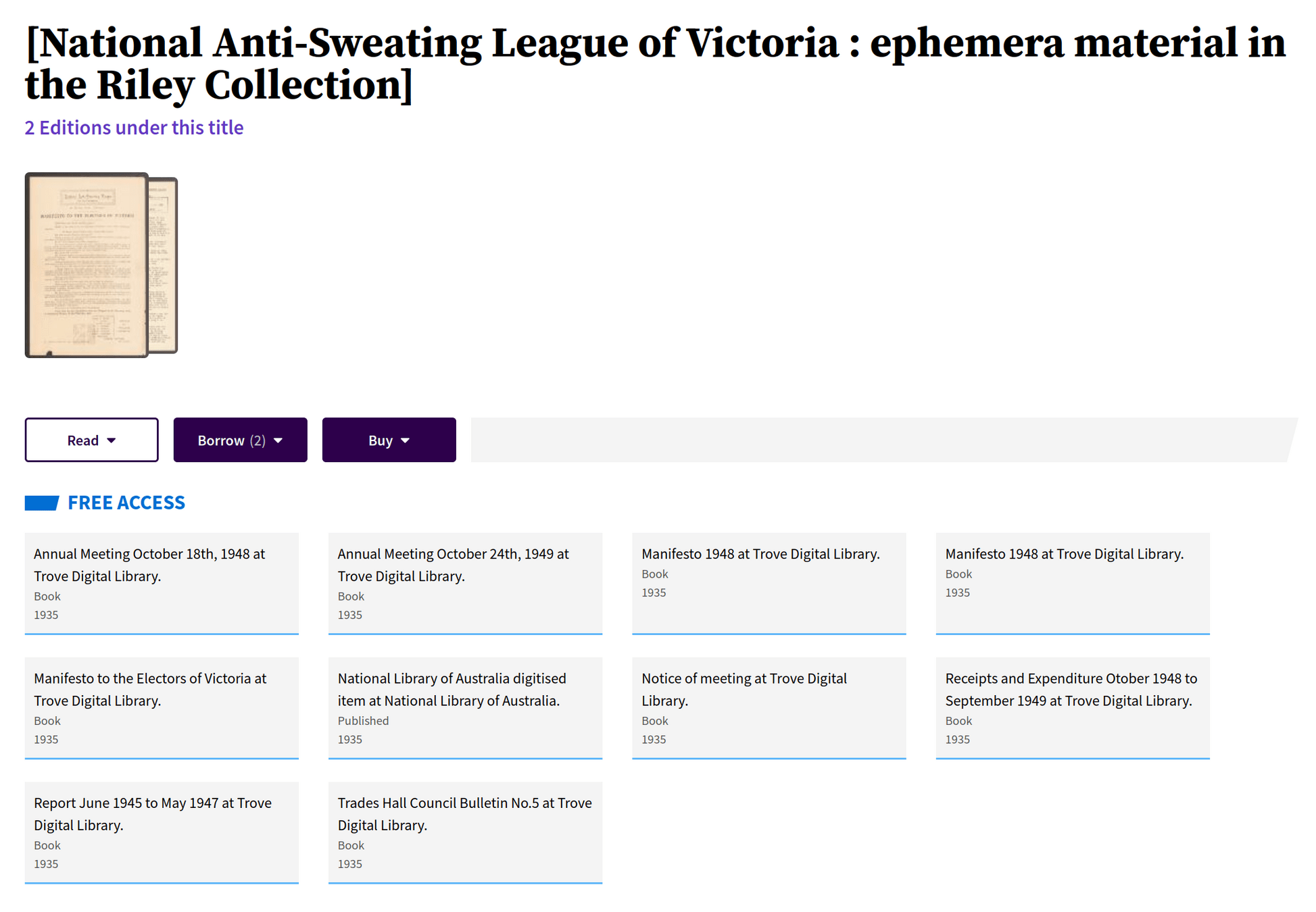
Task: Expand the Borrow (2) dropdown
Action: [230, 440]
